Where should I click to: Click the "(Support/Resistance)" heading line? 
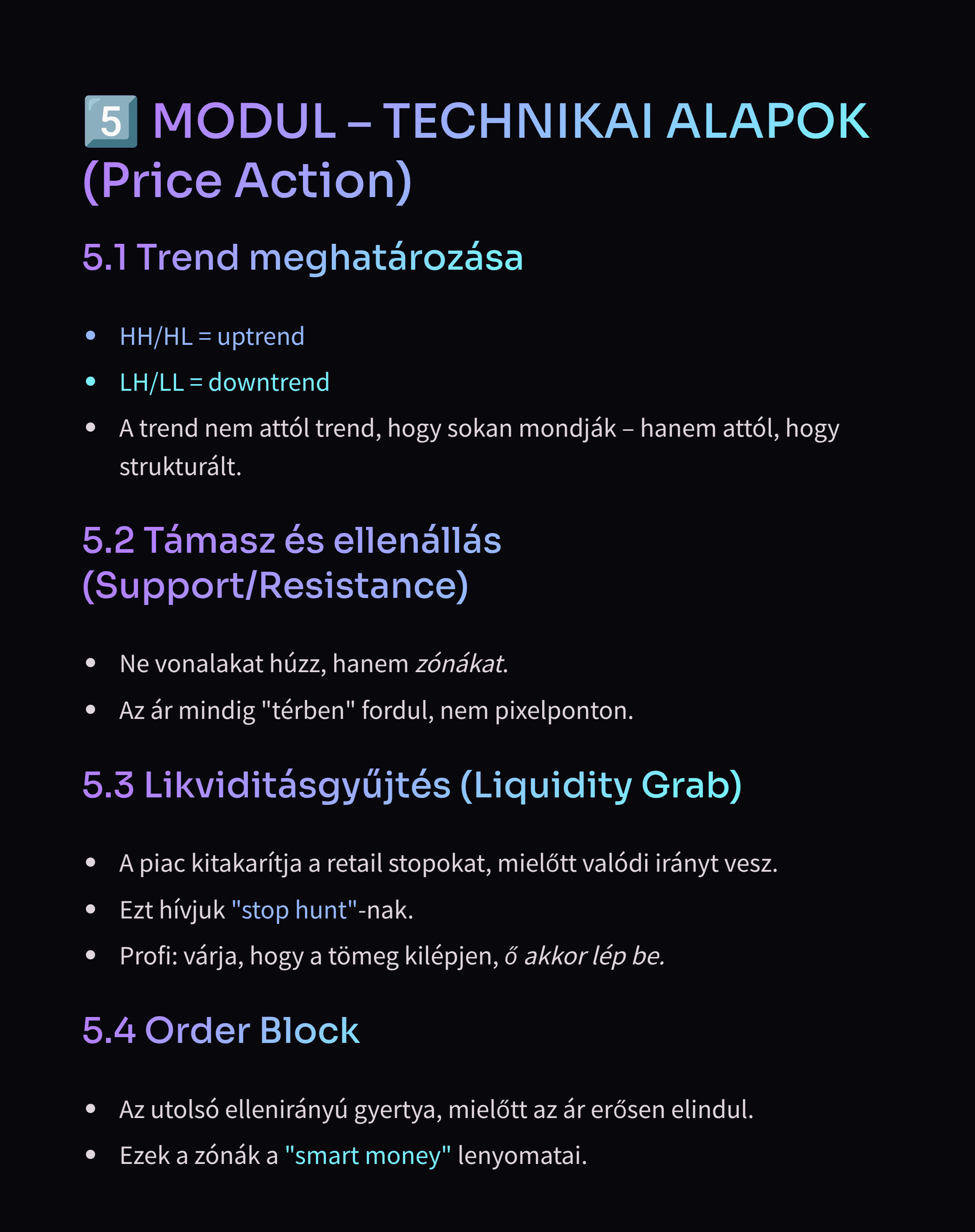275,586
